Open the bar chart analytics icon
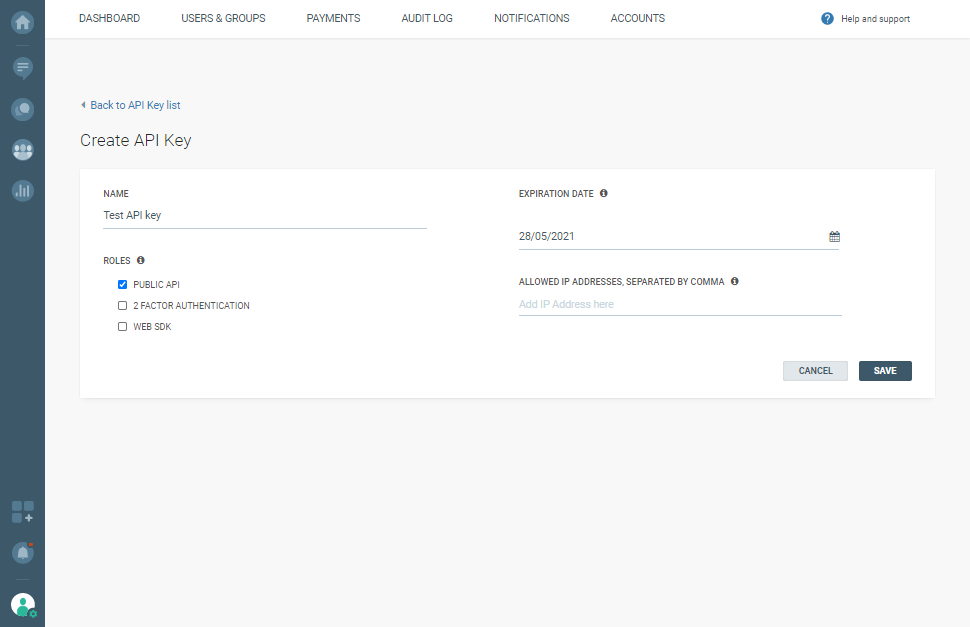Screen dimensions: 970x627 pyautogui.click(x=22, y=190)
